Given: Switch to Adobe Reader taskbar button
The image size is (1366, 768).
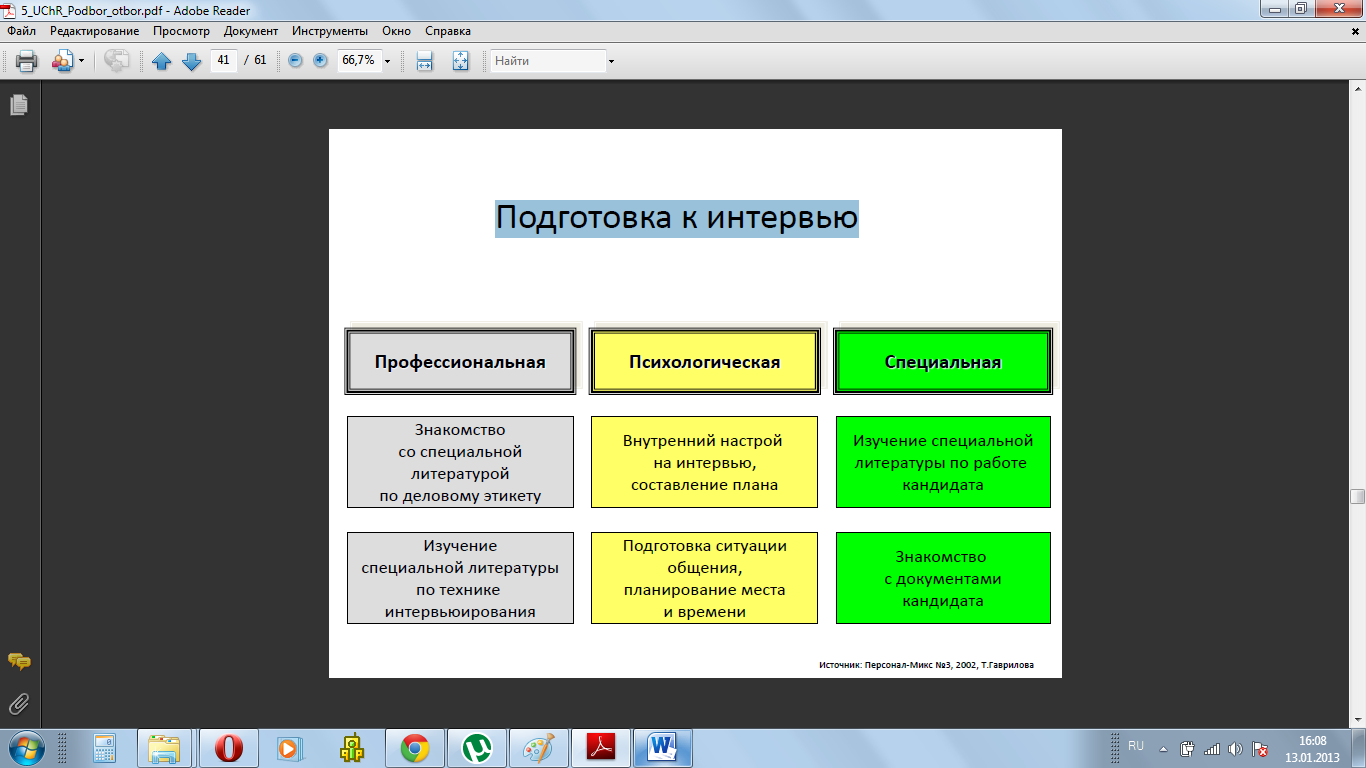Looking at the screenshot, I should click(600, 747).
